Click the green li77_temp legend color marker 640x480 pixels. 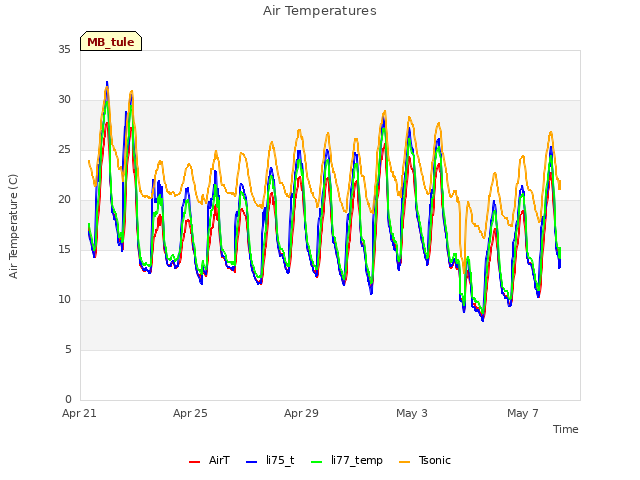316,462
